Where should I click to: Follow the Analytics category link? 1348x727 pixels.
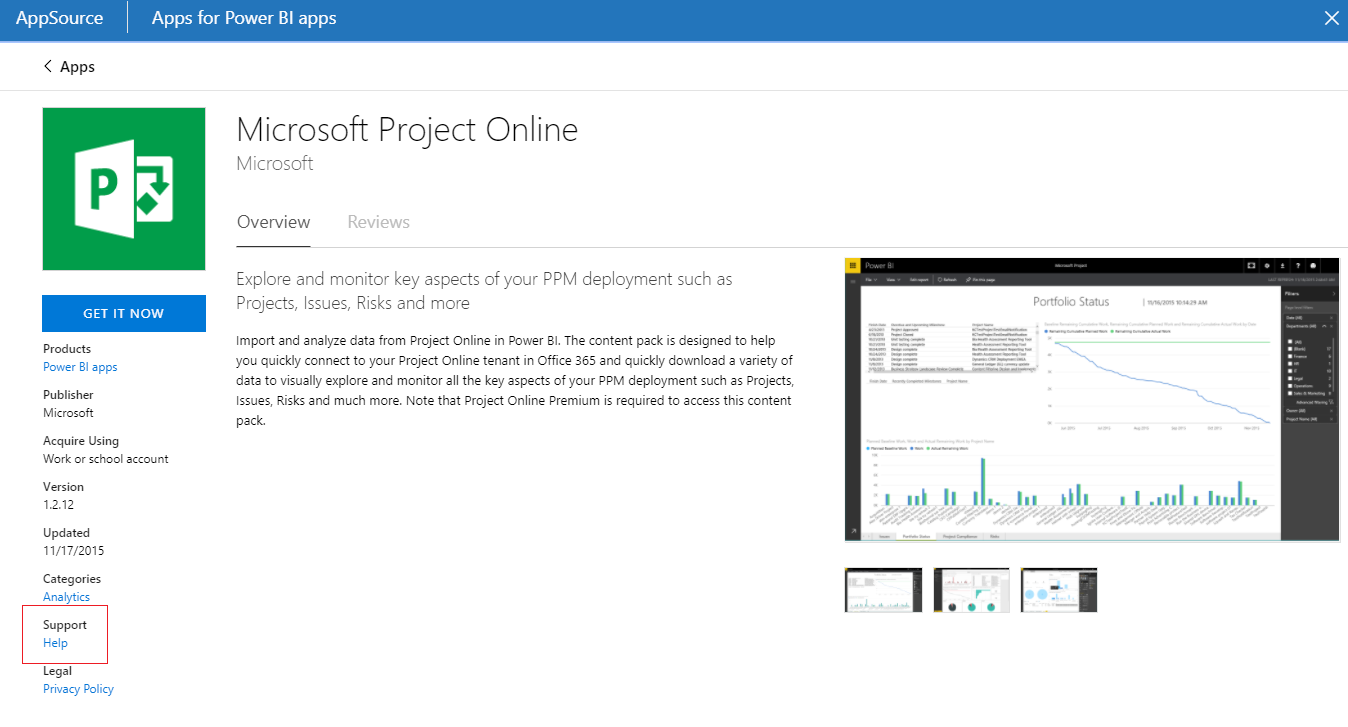(x=66, y=597)
